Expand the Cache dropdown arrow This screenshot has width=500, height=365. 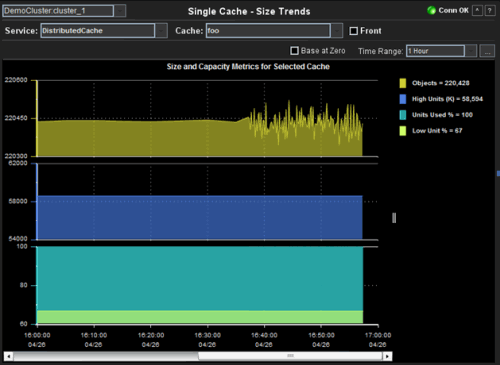pos(337,31)
